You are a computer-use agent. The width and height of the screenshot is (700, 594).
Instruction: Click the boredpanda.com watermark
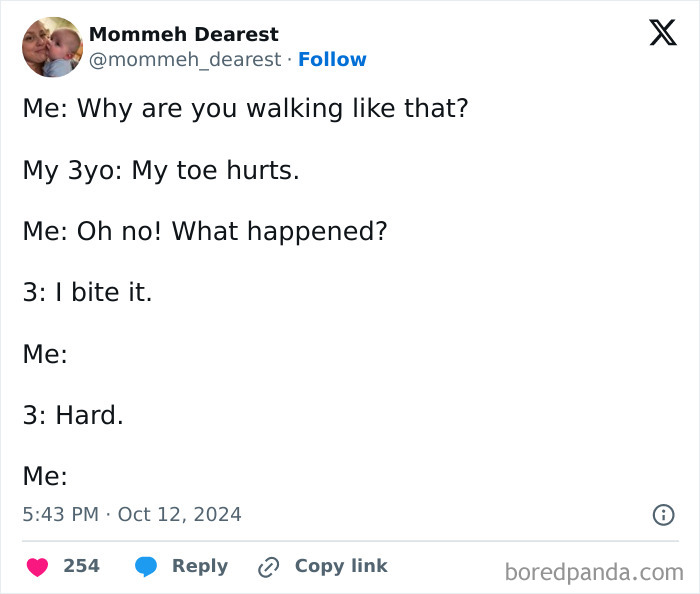593,572
